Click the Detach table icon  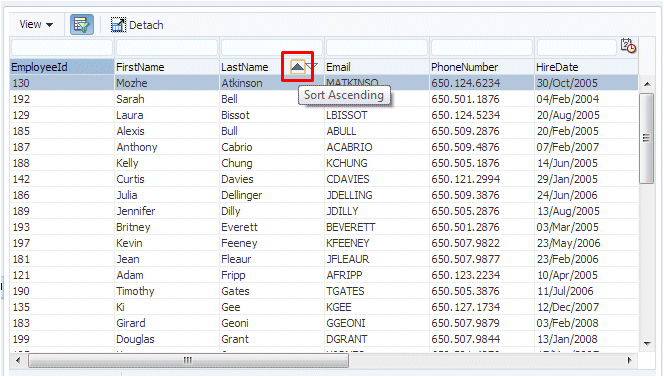click(x=118, y=25)
